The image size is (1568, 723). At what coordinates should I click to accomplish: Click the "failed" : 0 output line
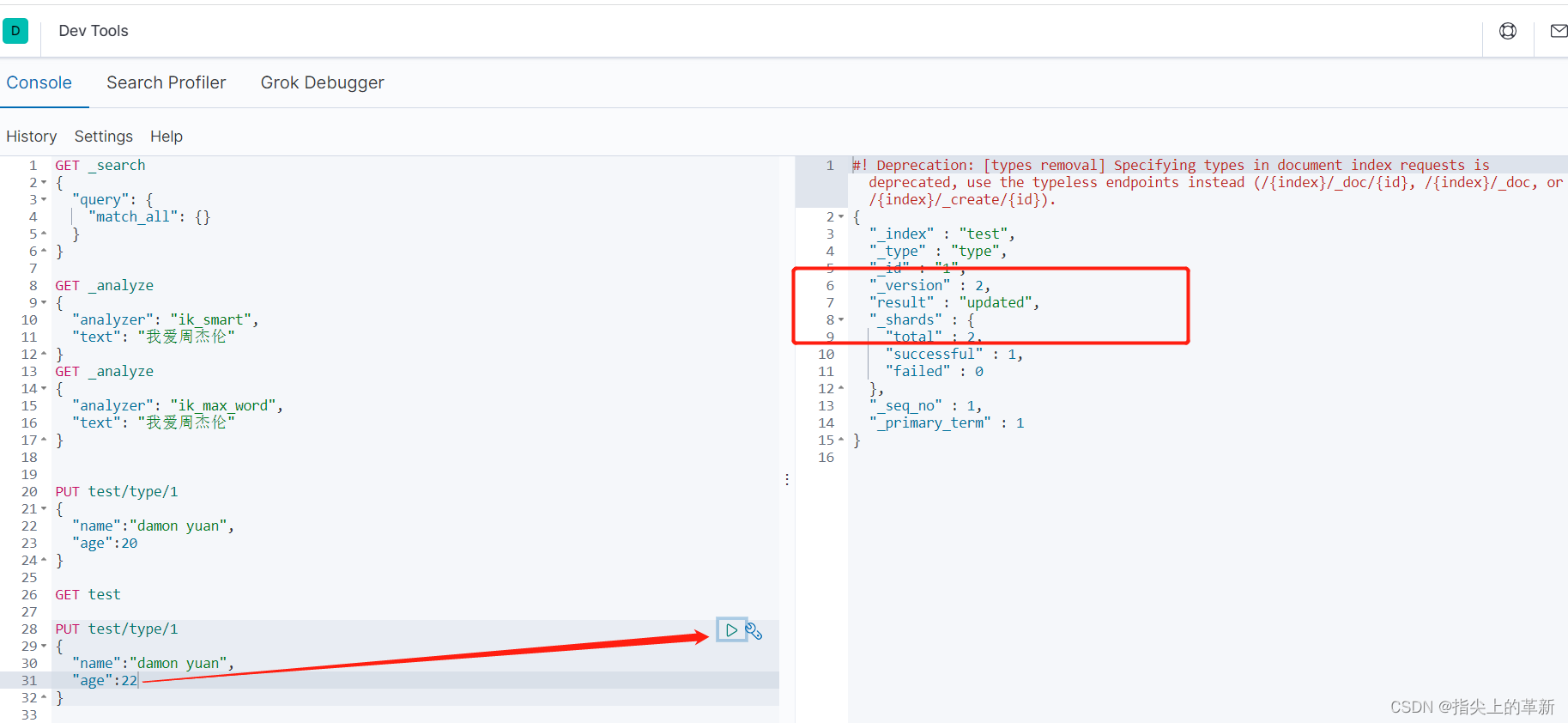pos(935,371)
